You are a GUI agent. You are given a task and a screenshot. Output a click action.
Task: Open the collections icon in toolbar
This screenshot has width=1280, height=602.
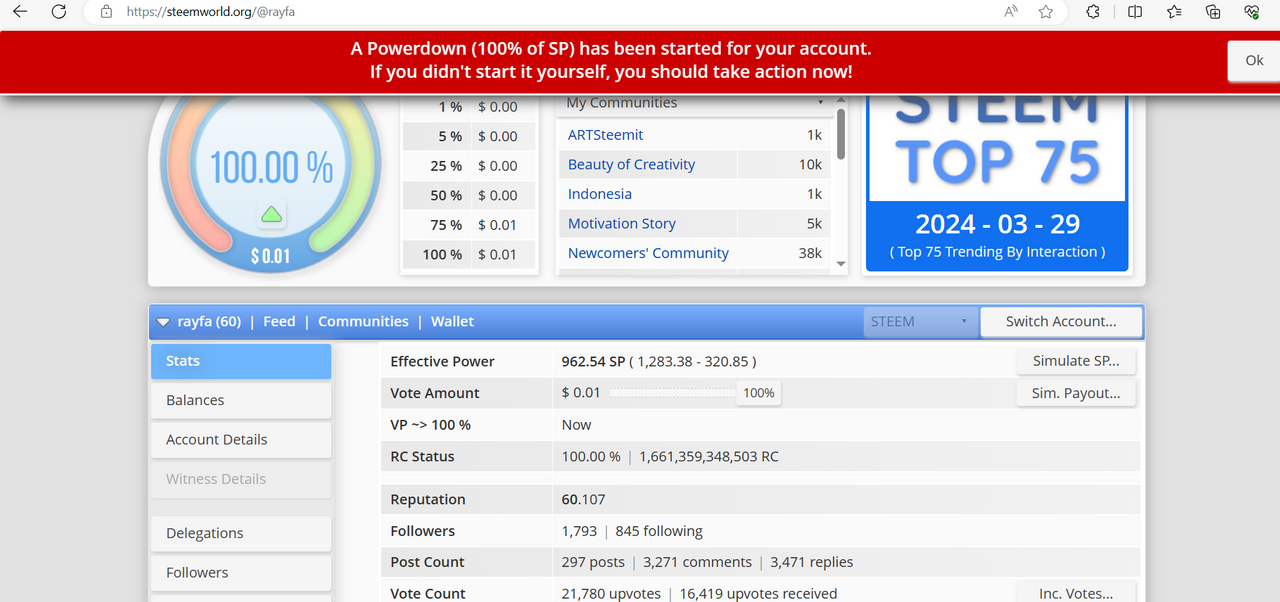(1213, 12)
